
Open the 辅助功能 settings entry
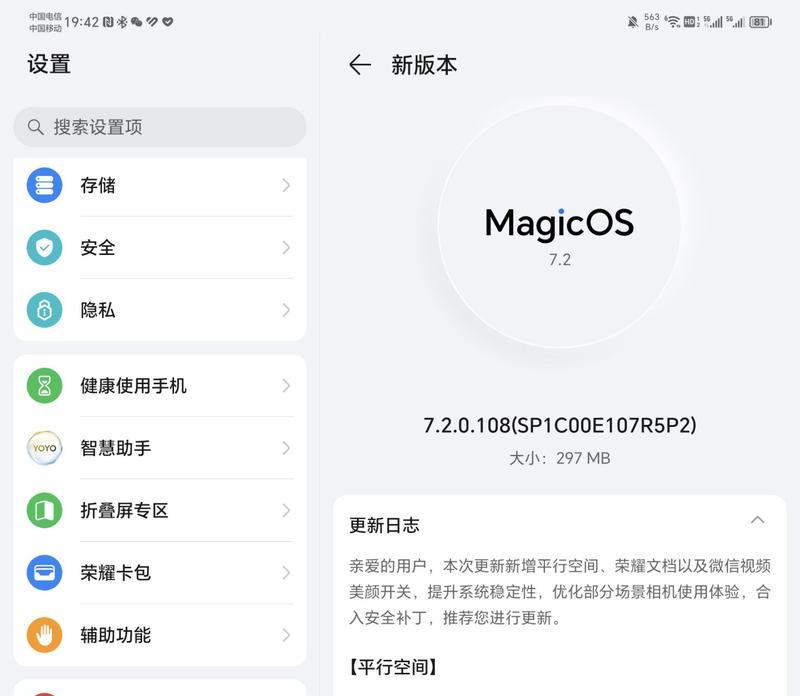pos(160,635)
